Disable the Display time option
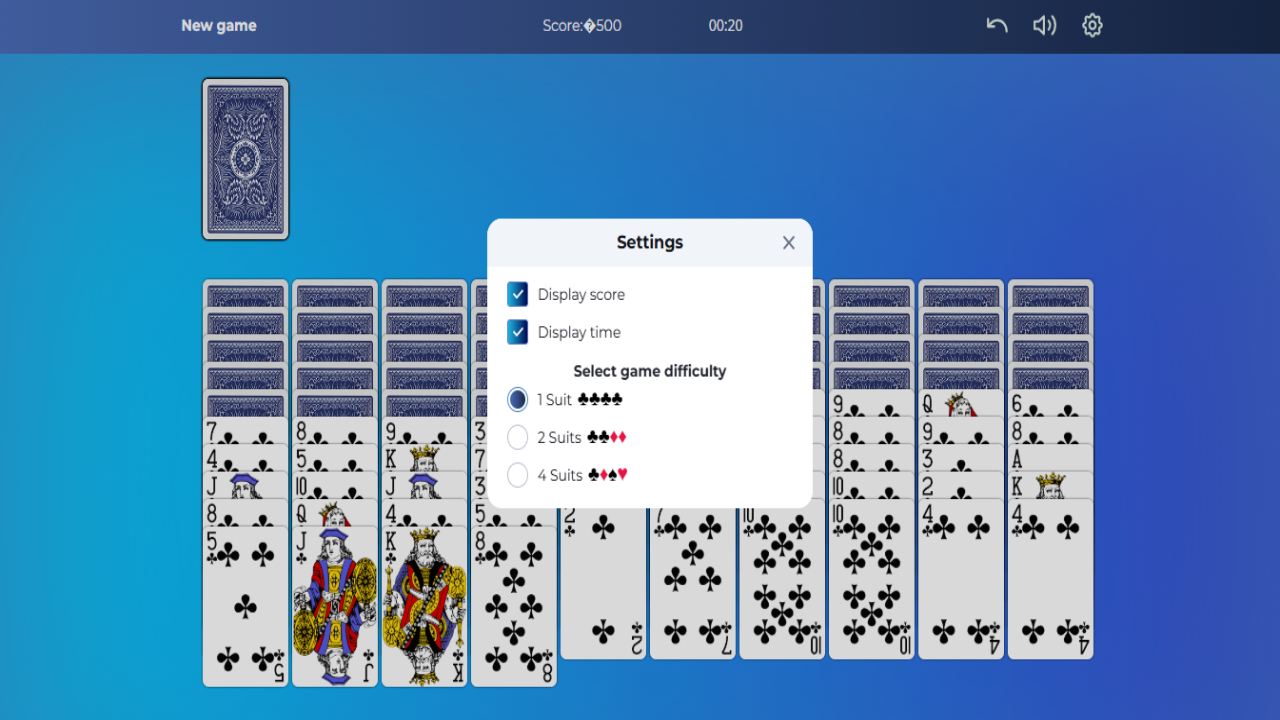 point(517,332)
